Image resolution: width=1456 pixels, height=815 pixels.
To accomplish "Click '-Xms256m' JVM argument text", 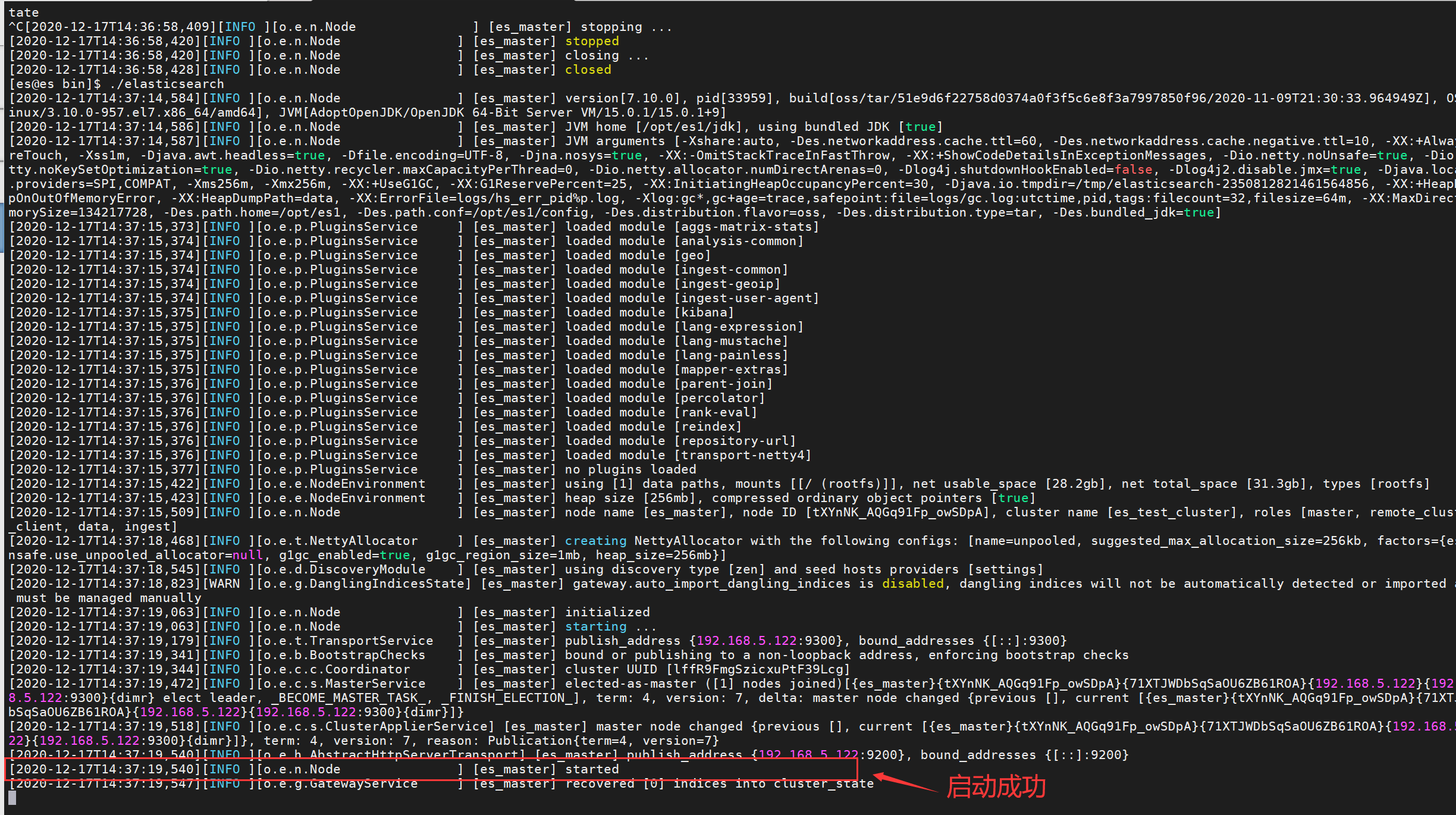I will (x=217, y=184).
